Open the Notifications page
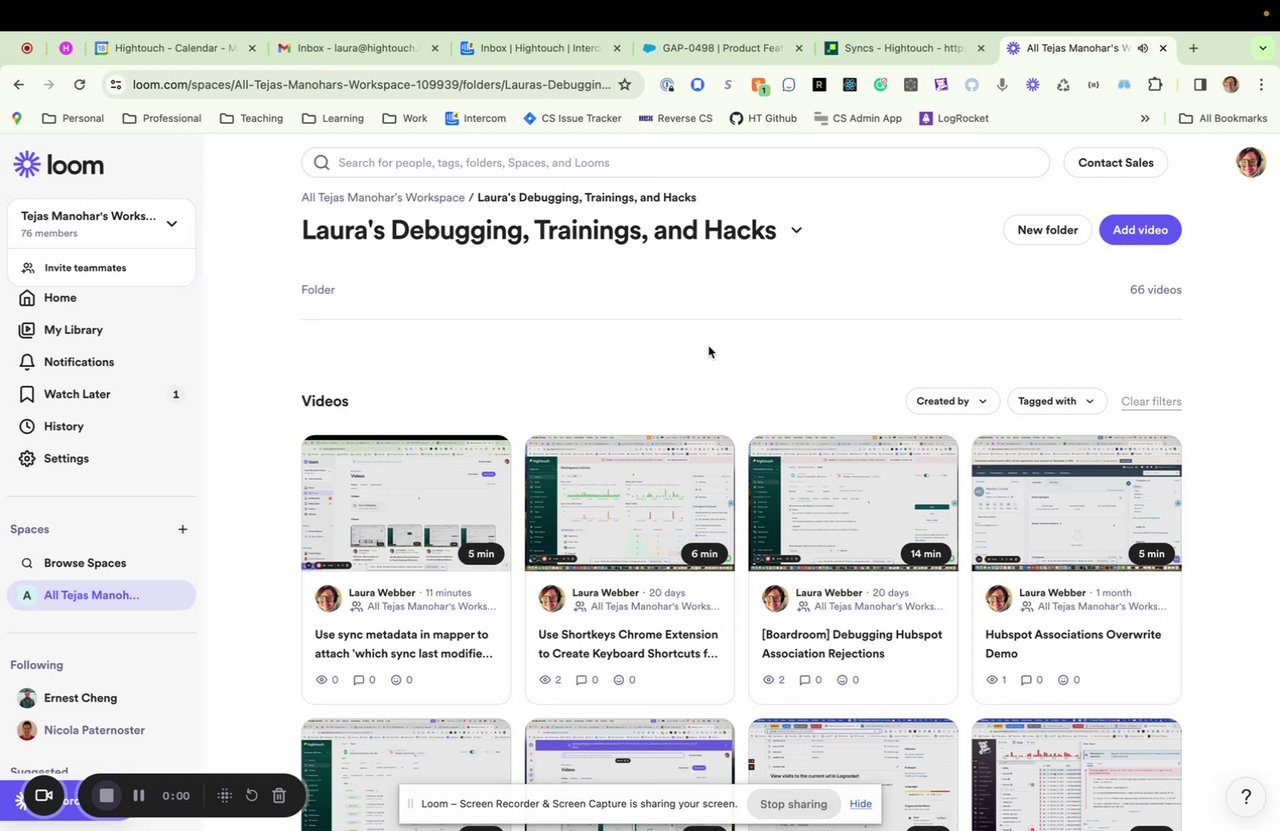Viewport: 1280px width, 831px height. click(x=79, y=362)
